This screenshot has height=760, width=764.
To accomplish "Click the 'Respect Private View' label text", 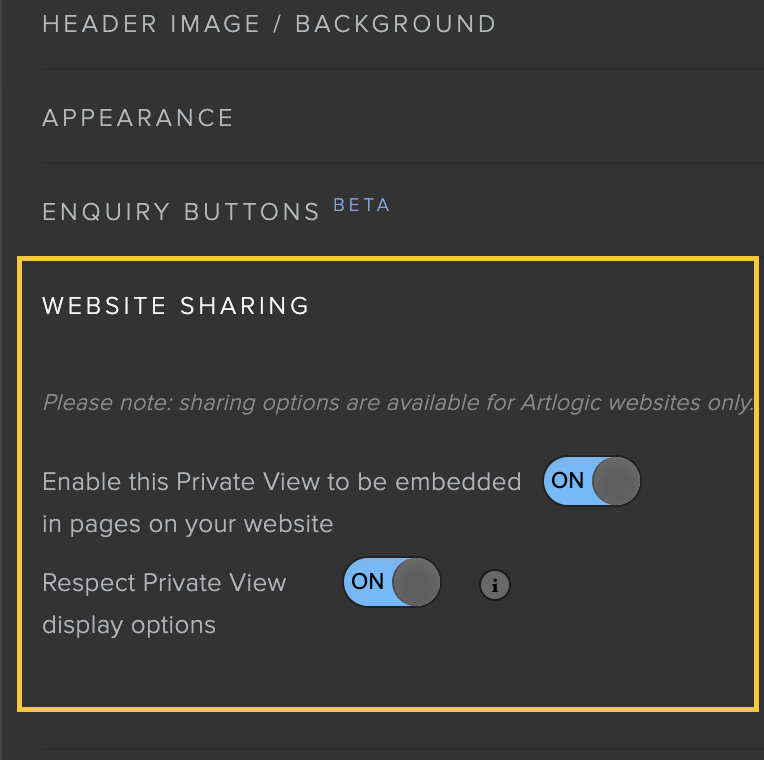I will (x=164, y=583).
